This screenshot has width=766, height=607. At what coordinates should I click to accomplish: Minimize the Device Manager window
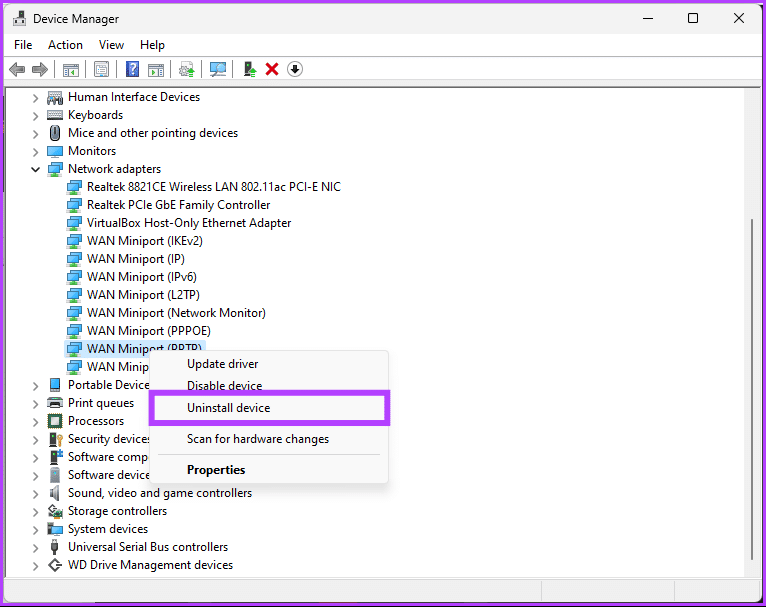pos(648,19)
